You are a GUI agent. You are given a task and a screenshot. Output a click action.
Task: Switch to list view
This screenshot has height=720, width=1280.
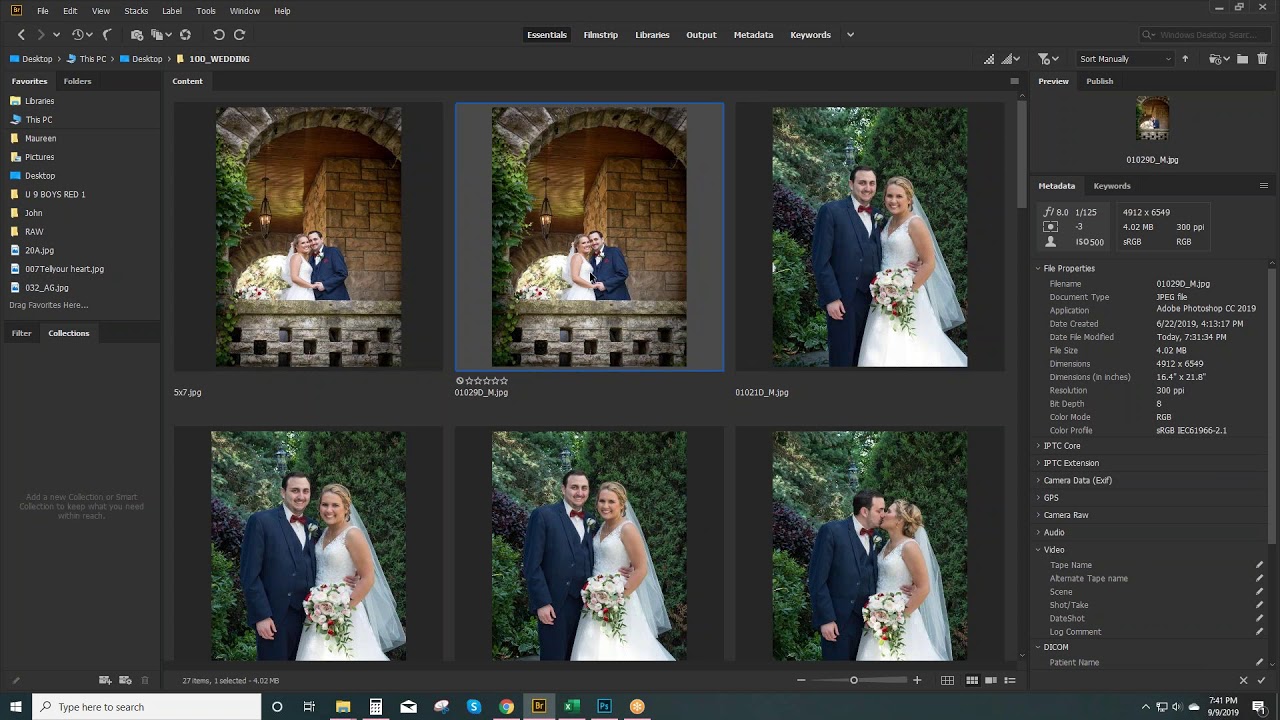[1010, 680]
